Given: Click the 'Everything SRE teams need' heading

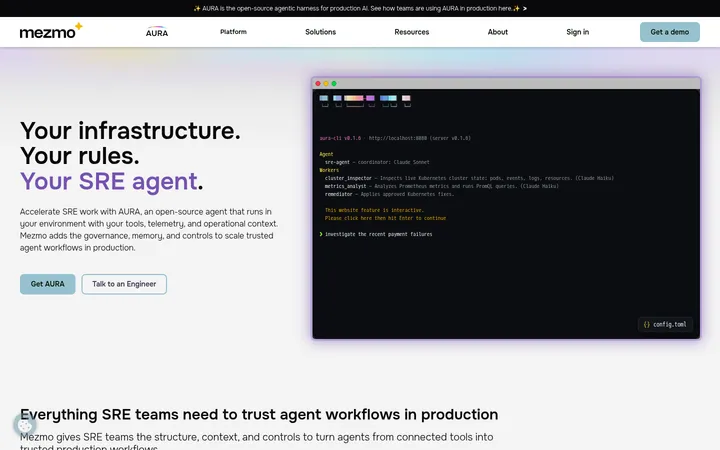Looking at the screenshot, I should [259, 415].
